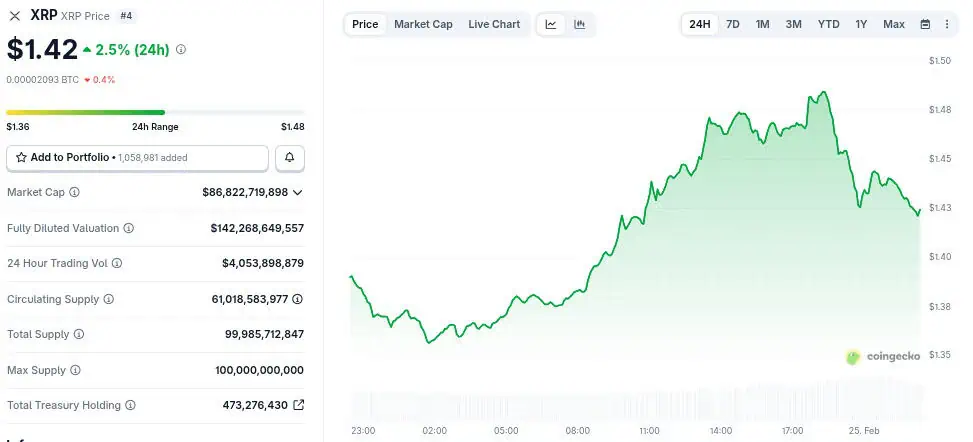Select the YTD time range
973x442 pixels.
point(828,24)
